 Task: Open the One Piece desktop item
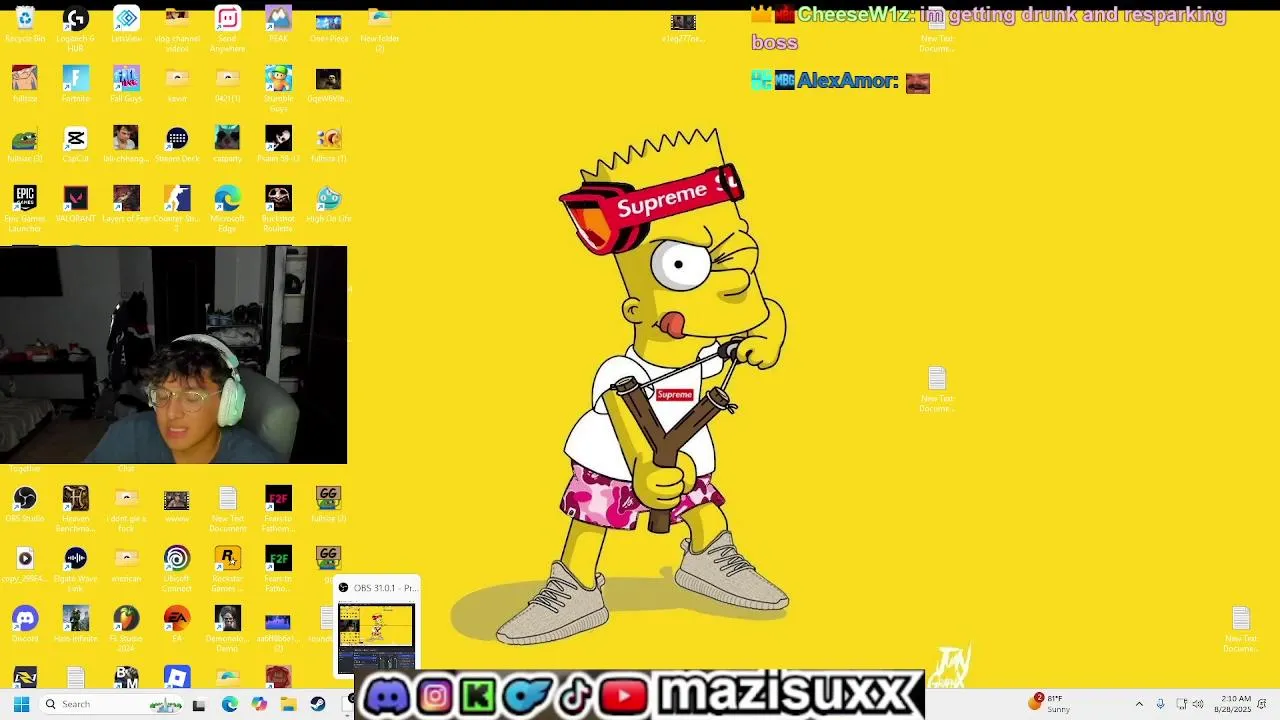pos(328,26)
